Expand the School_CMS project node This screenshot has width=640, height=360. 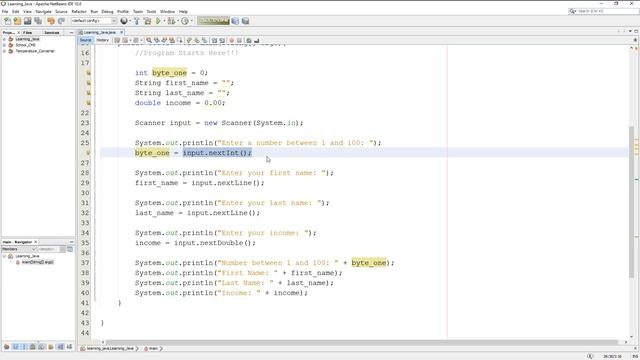pos(4,45)
